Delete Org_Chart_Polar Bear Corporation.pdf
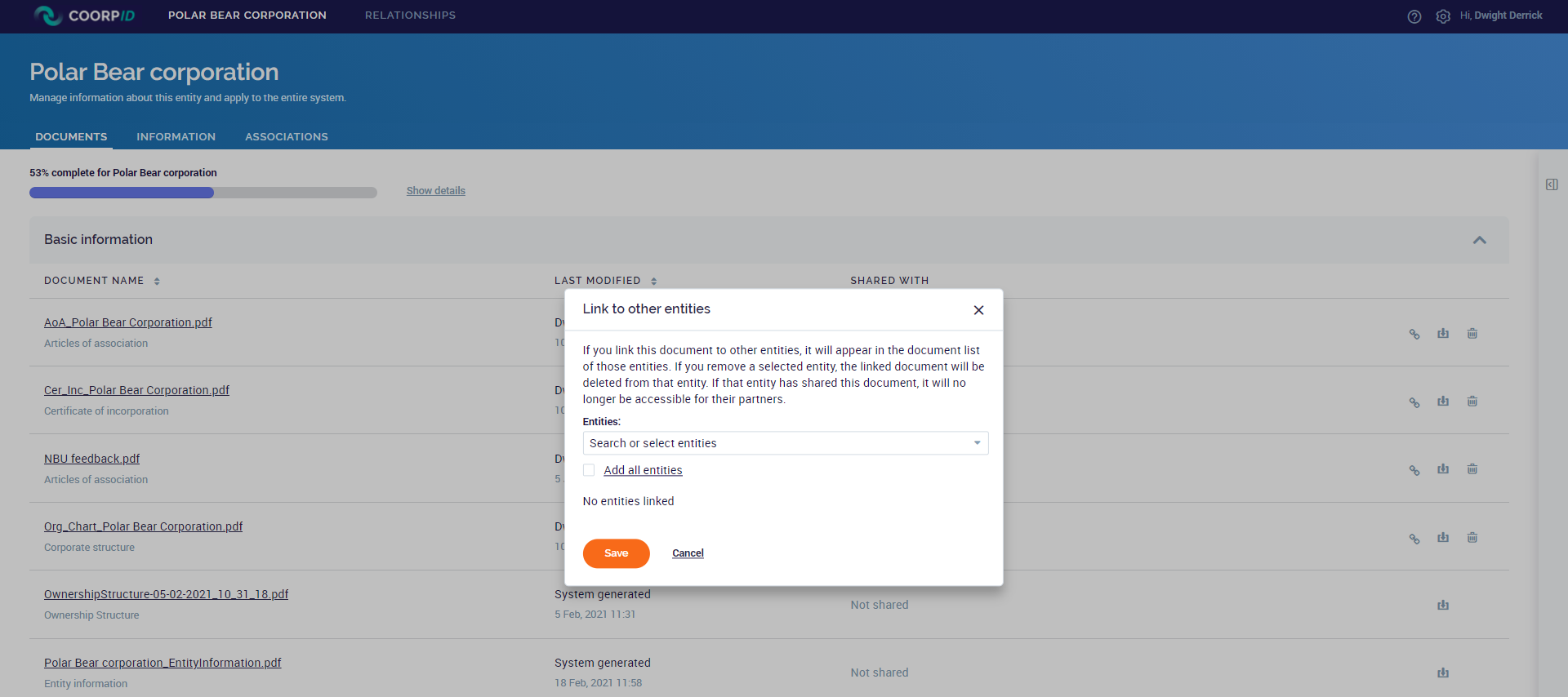The height and width of the screenshot is (697, 1568). coord(1472,537)
